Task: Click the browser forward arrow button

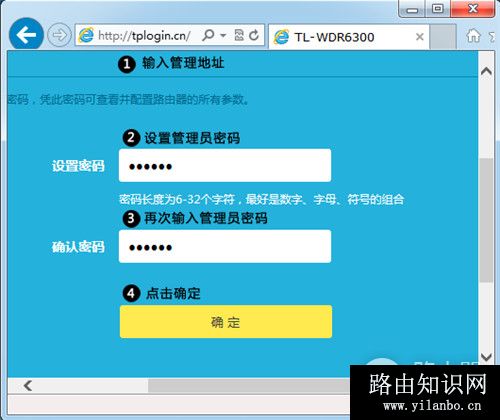Action: pos(59,35)
